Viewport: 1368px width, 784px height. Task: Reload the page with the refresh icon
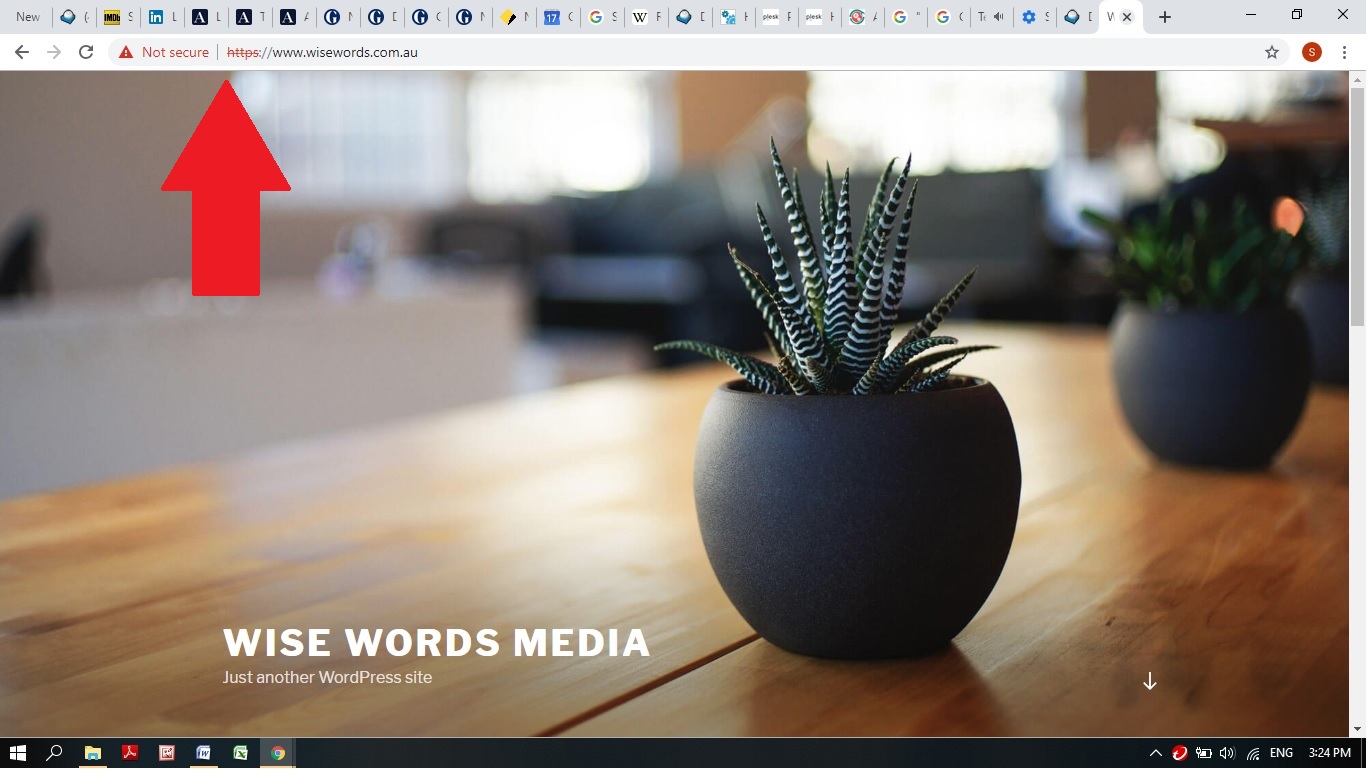(86, 52)
